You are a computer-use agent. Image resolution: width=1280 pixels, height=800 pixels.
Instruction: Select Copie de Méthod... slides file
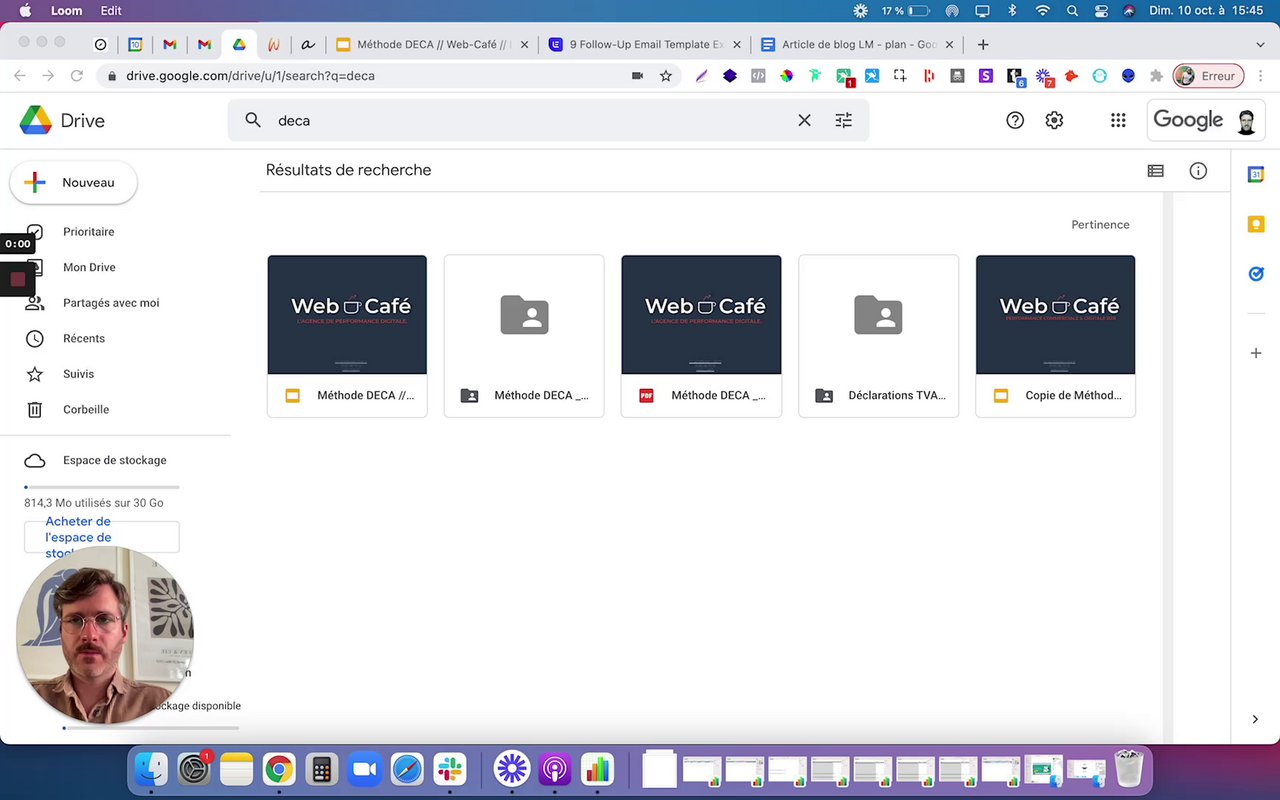coord(1055,336)
